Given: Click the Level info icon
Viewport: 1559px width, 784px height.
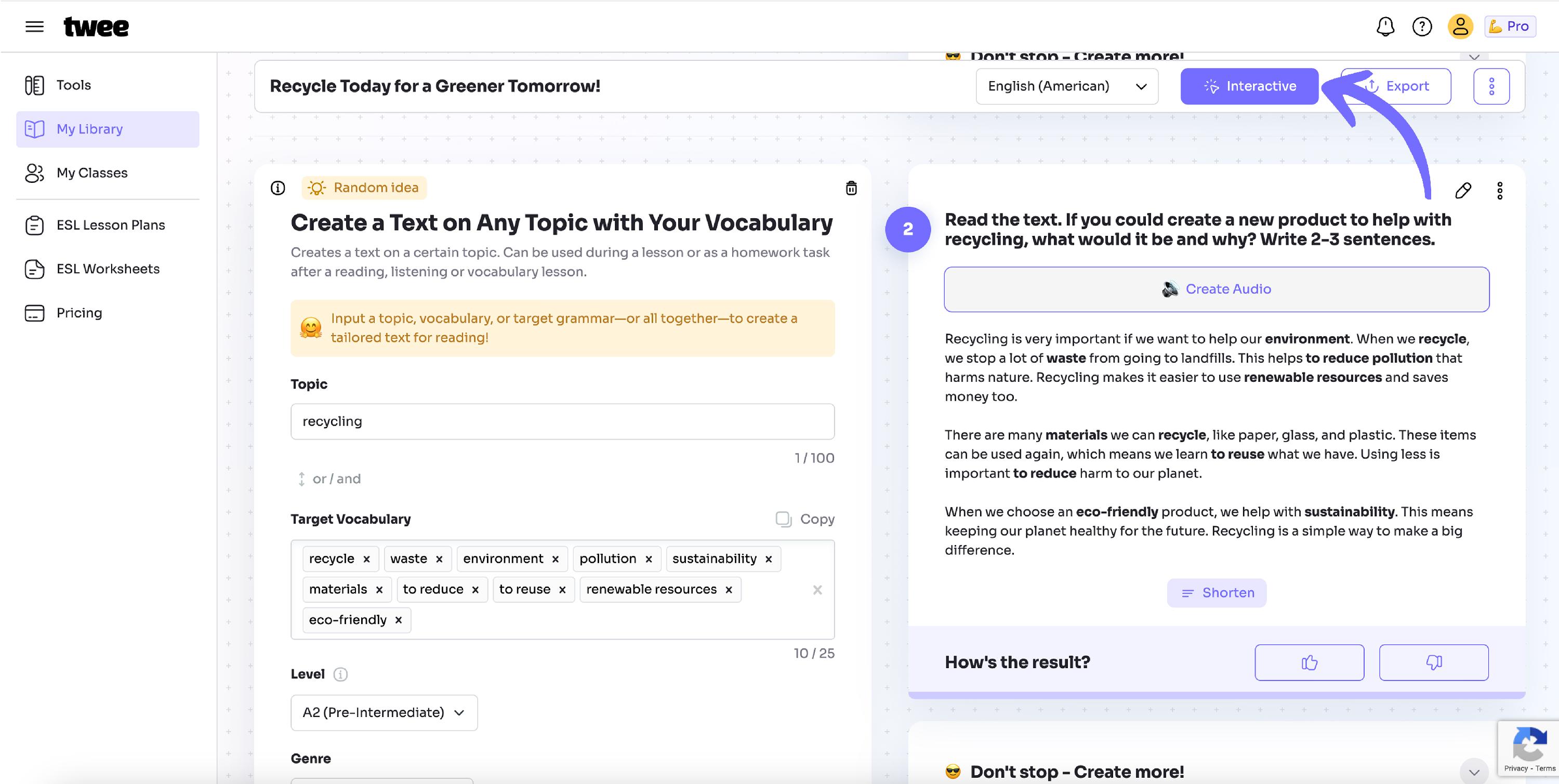Looking at the screenshot, I should click(x=341, y=674).
